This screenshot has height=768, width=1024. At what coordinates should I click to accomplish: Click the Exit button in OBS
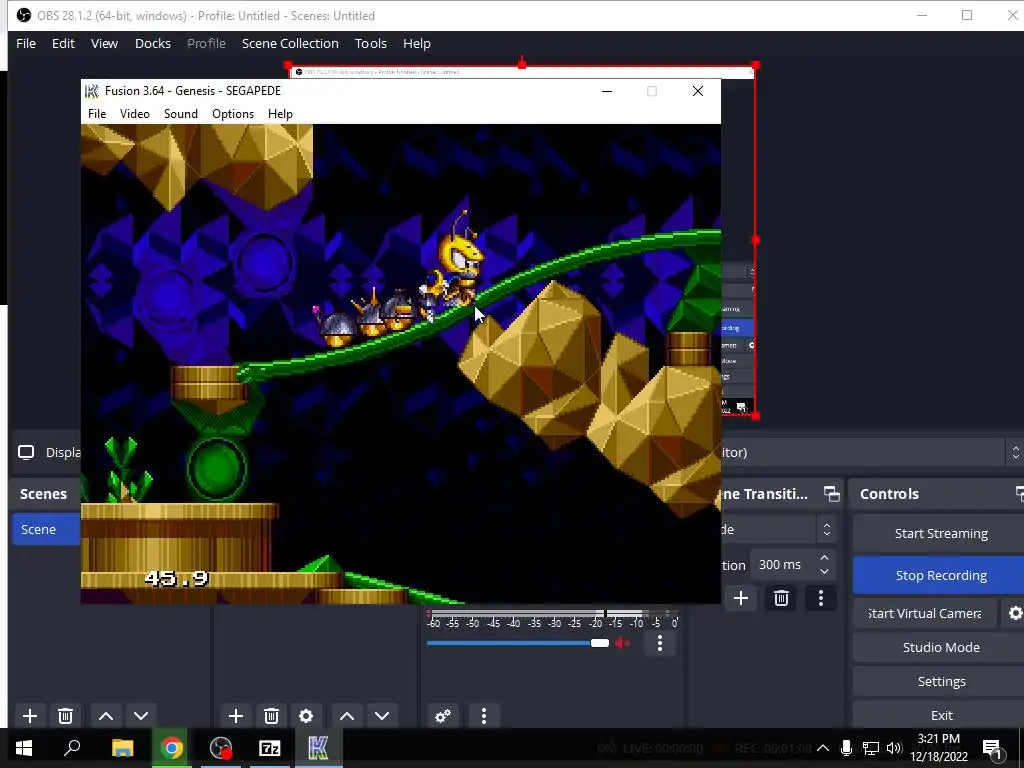point(941,715)
